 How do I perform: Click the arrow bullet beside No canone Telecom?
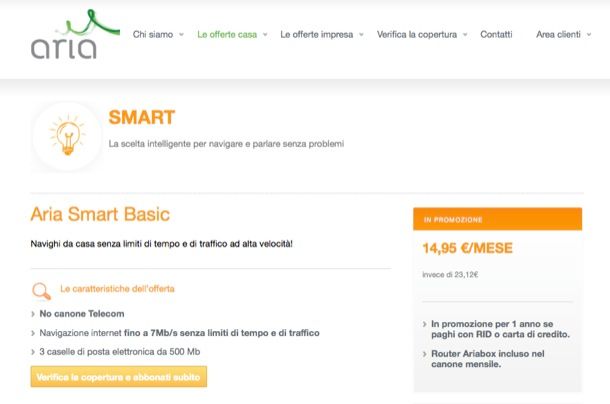(x=34, y=314)
